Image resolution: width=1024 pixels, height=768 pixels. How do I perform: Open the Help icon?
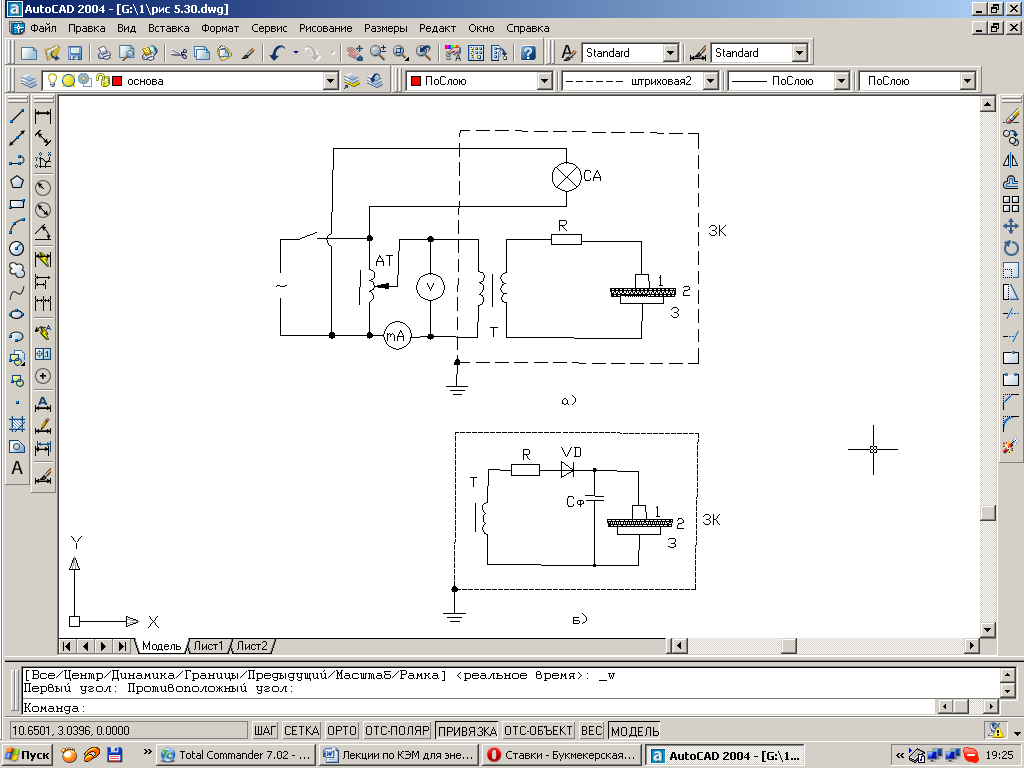pyautogui.click(x=528, y=53)
